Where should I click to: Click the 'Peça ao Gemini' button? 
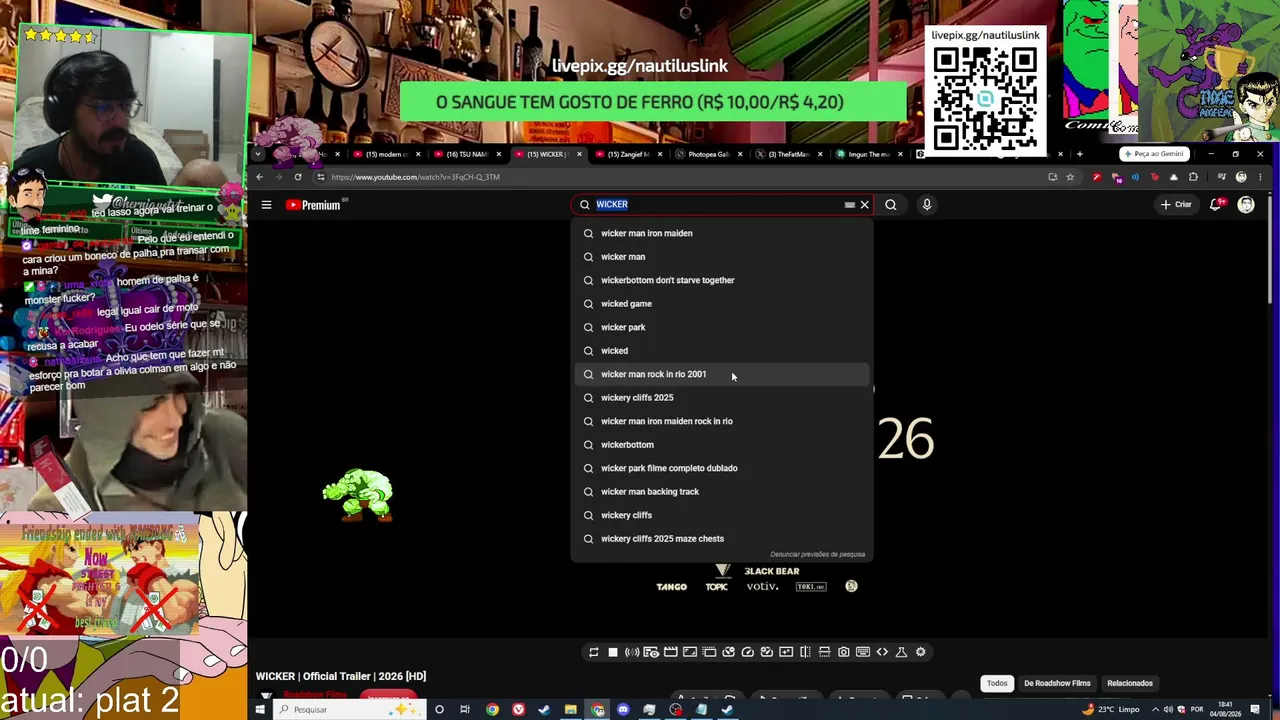point(1153,154)
